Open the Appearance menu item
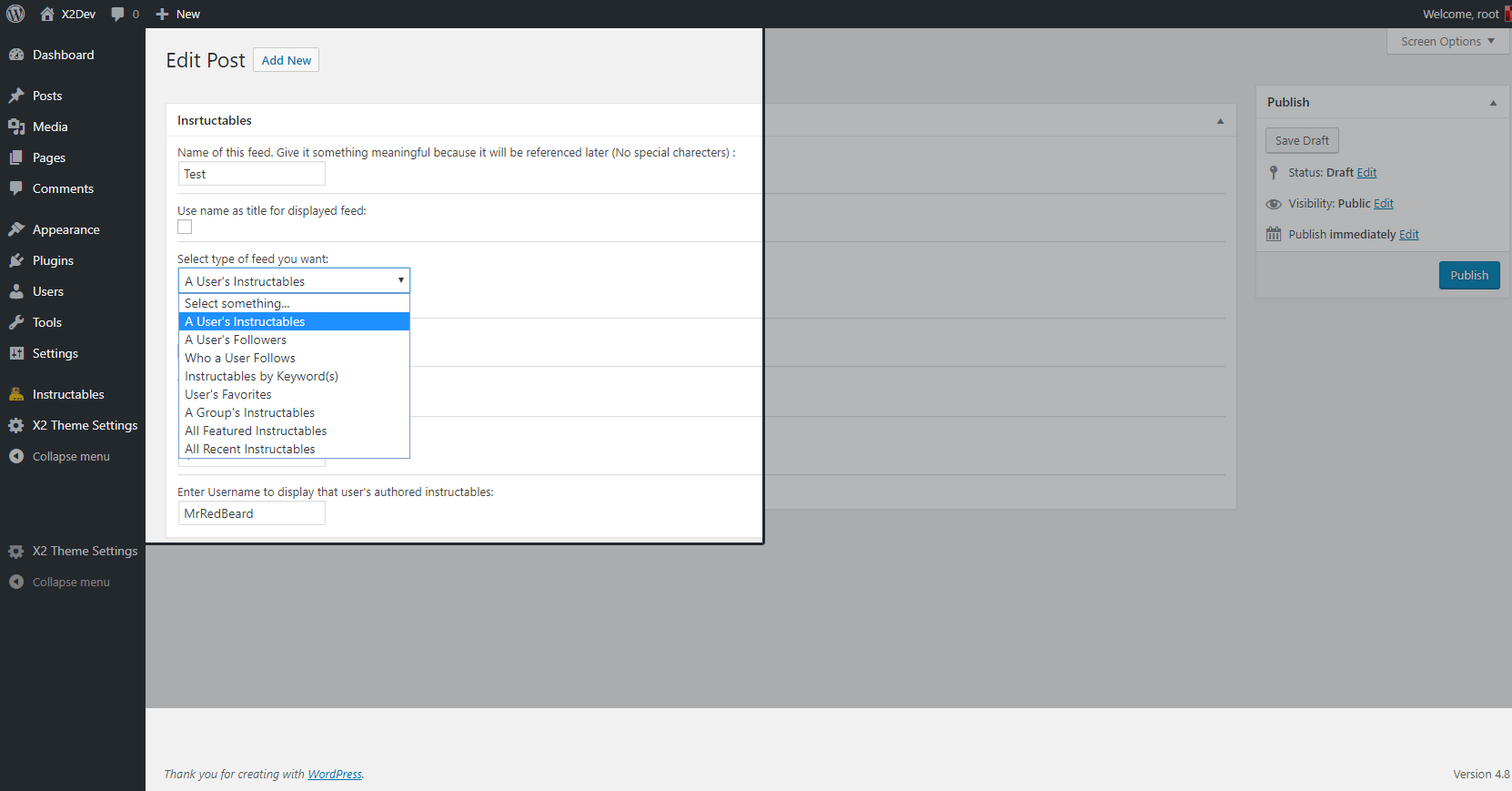The image size is (1512, 791). (x=73, y=229)
